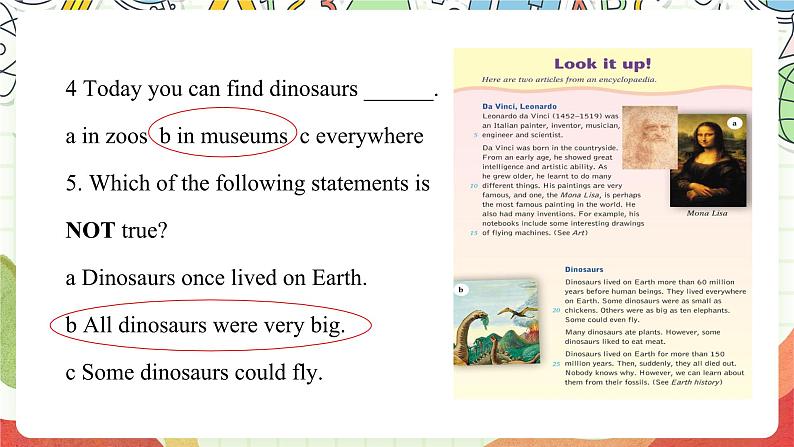
Task: Pick 'c Some dinosaurs could fly.'
Action: point(194,372)
